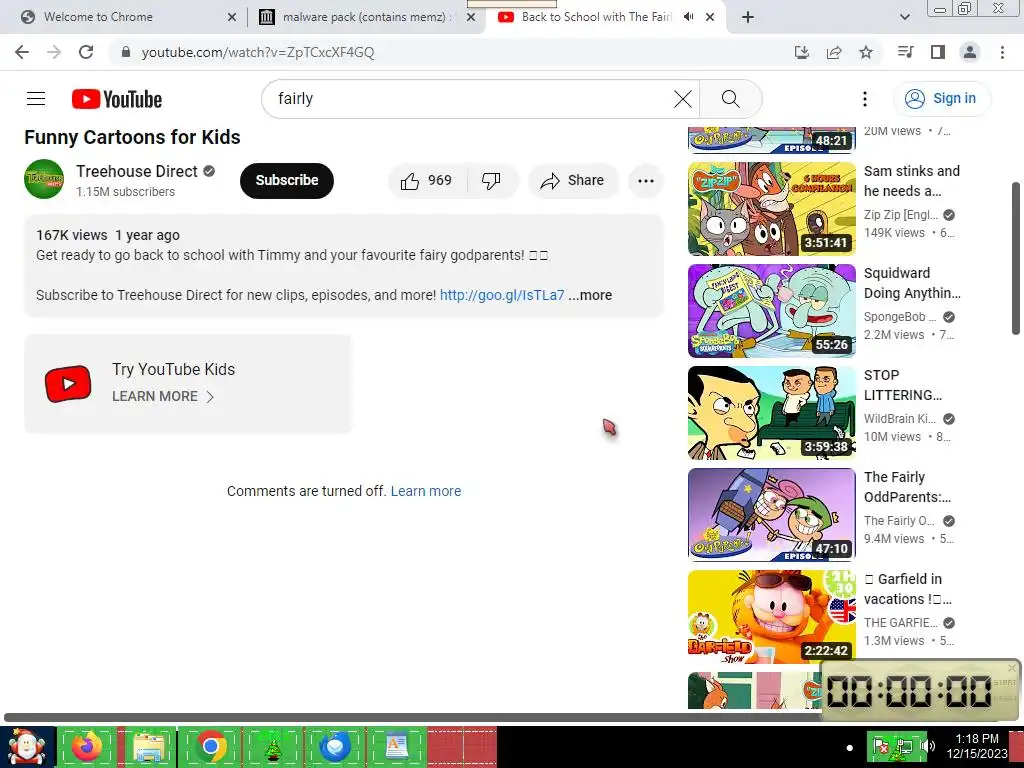1024x768 pixels.
Task: Open the YouTube hamburger guide menu
Action: (36, 99)
